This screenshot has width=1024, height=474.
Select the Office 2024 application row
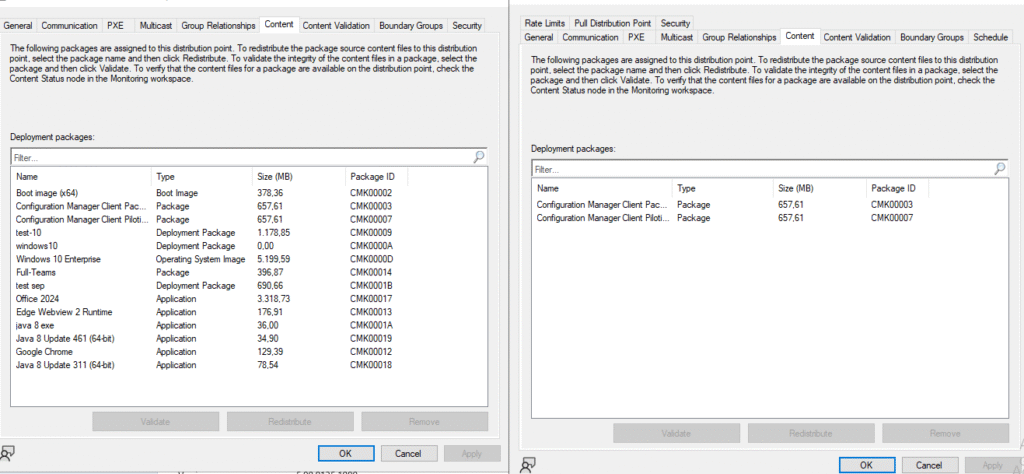click(40, 298)
